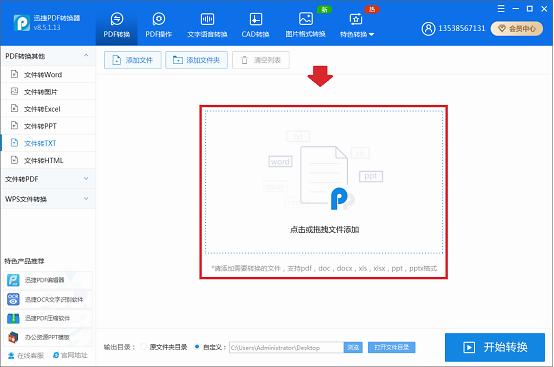Image resolution: width=554 pixels, height=367 pixels.
Task: Expand the 文件转PDF section
Action: 48,179
